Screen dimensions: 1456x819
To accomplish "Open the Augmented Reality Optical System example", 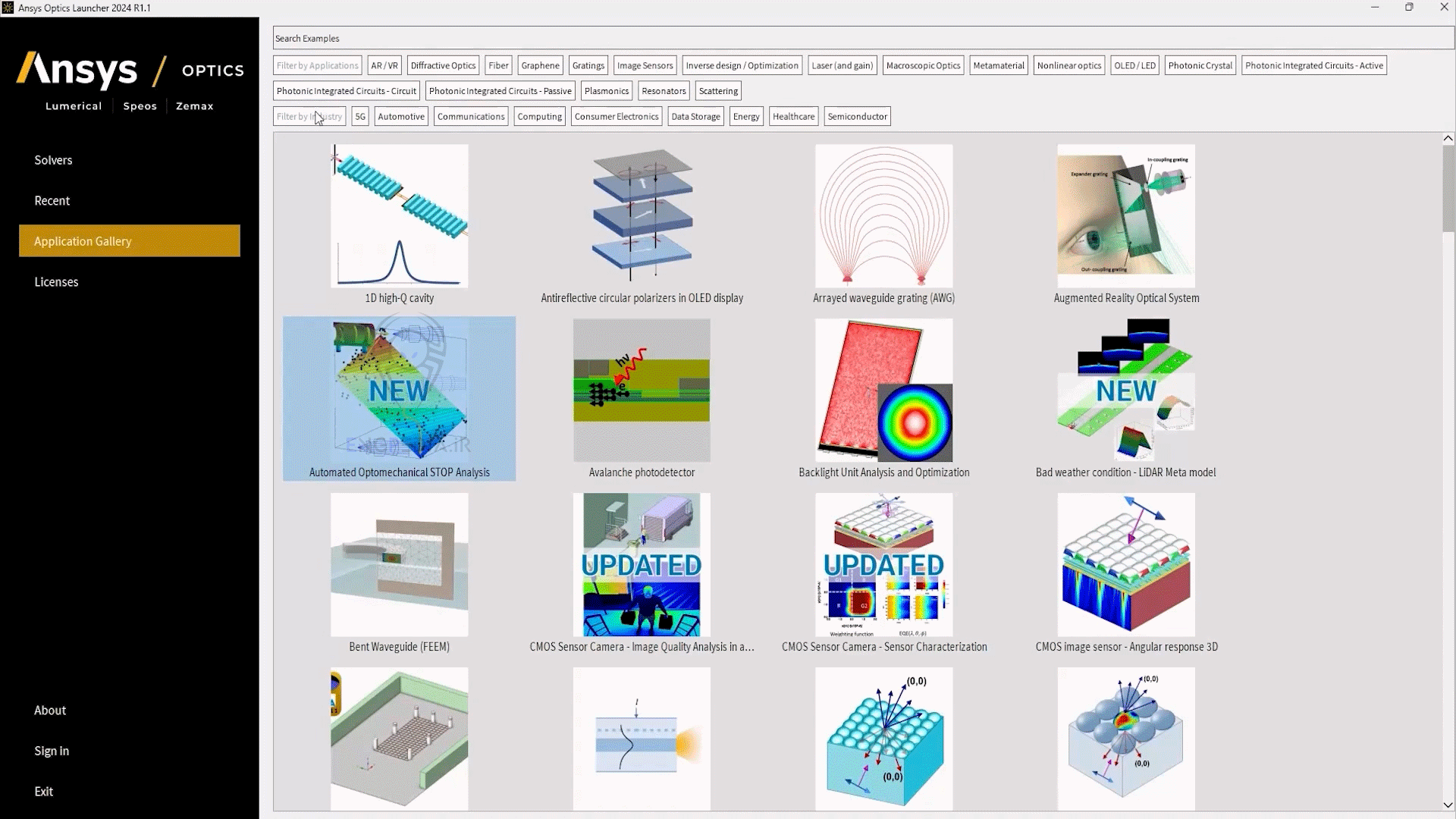I will (1125, 216).
